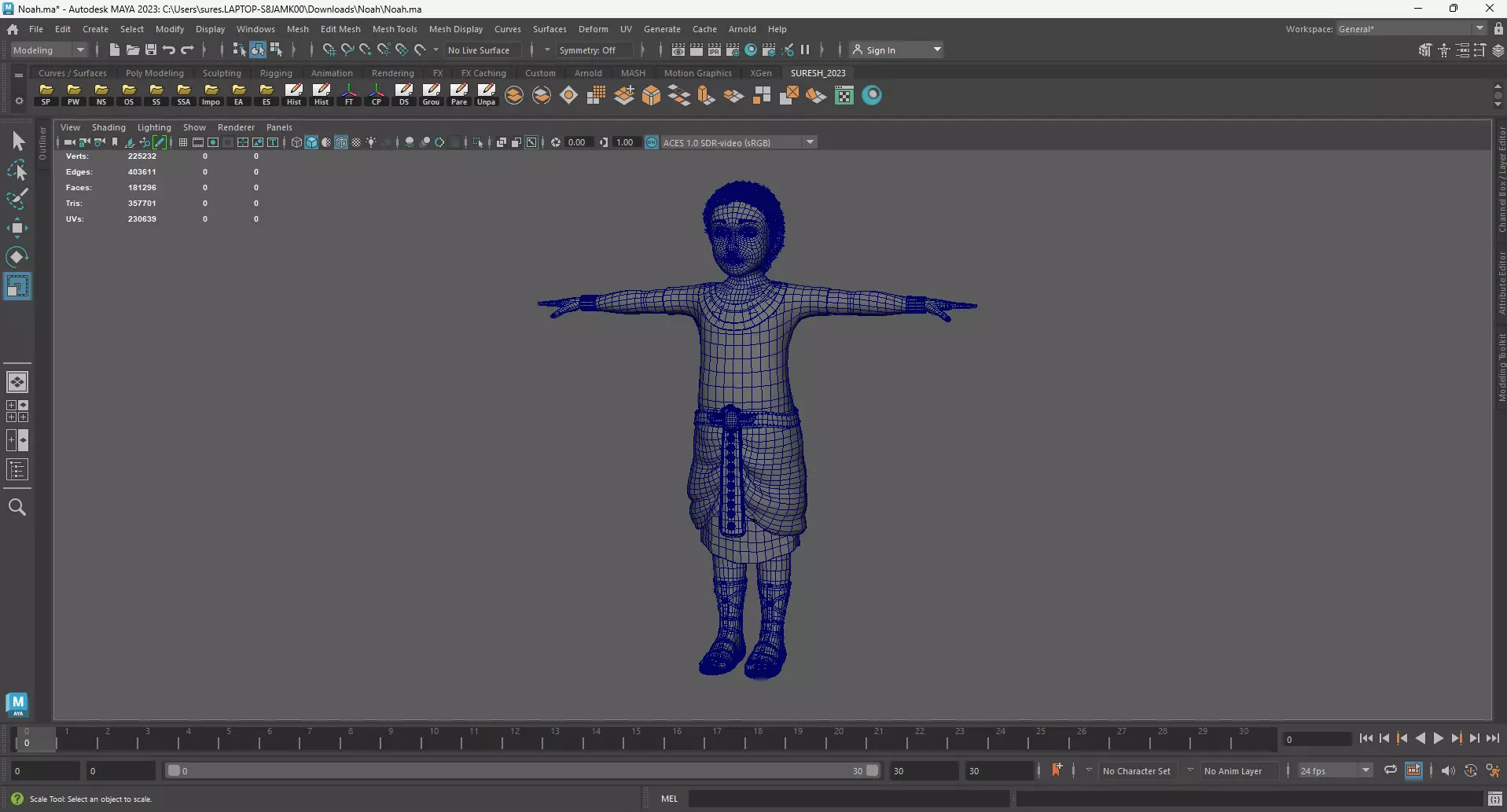This screenshot has width=1507, height=812.
Task: Click the Select tool arrow icon
Action: pyautogui.click(x=17, y=141)
